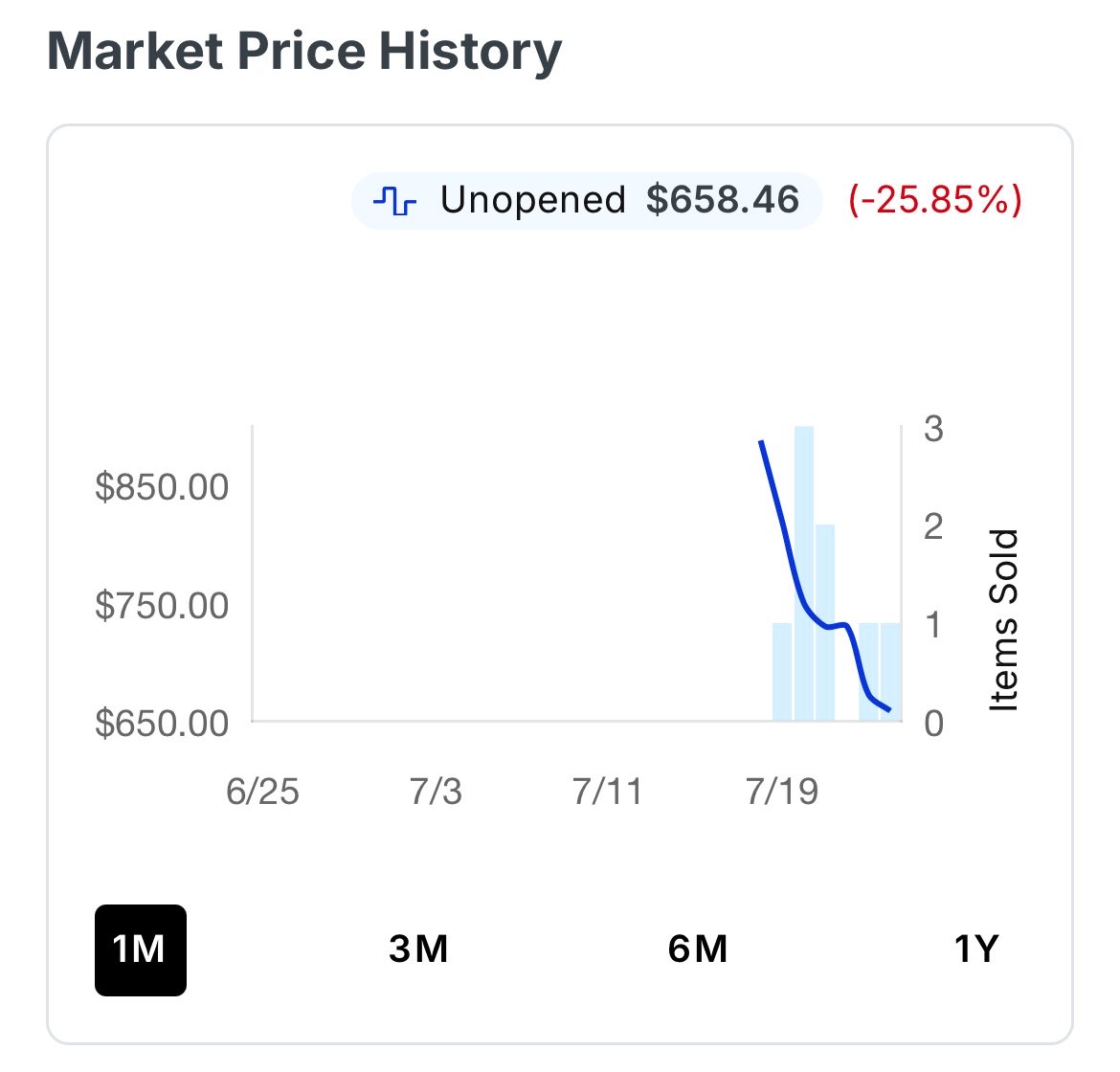Click the $850.00 price axis label
This screenshot has height=1072, width=1120.
162,487
